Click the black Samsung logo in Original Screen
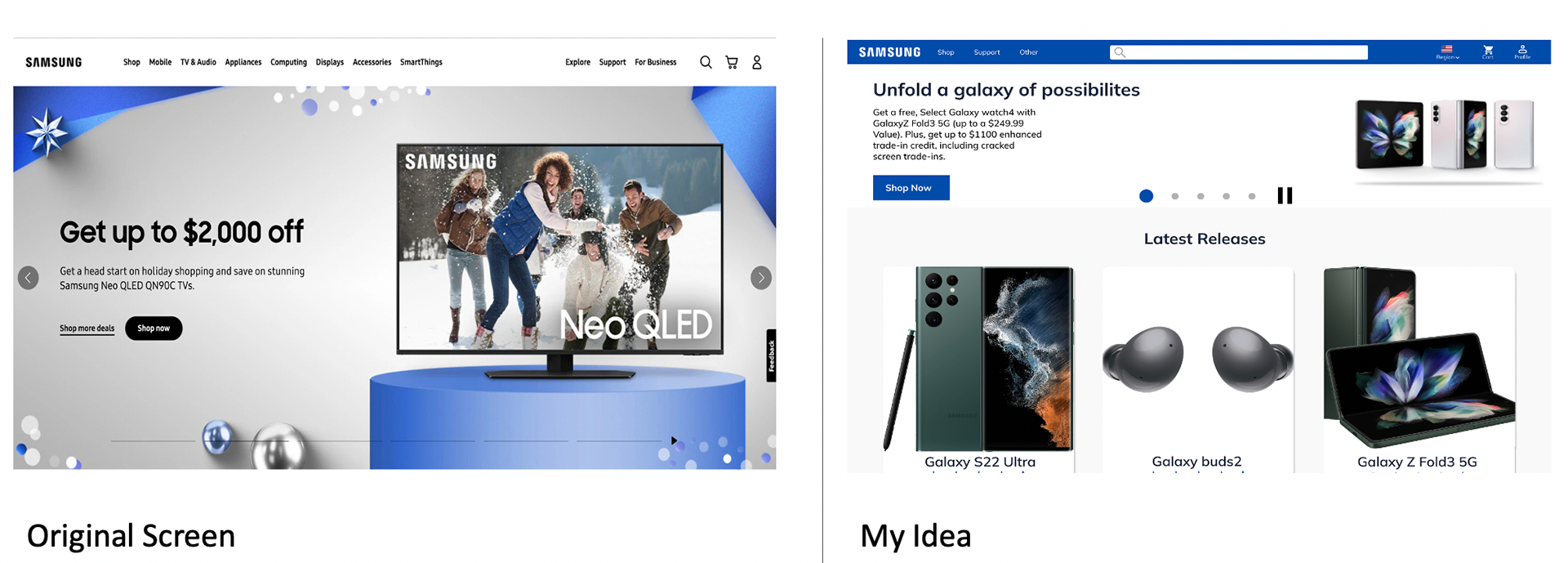 coord(54,62)
